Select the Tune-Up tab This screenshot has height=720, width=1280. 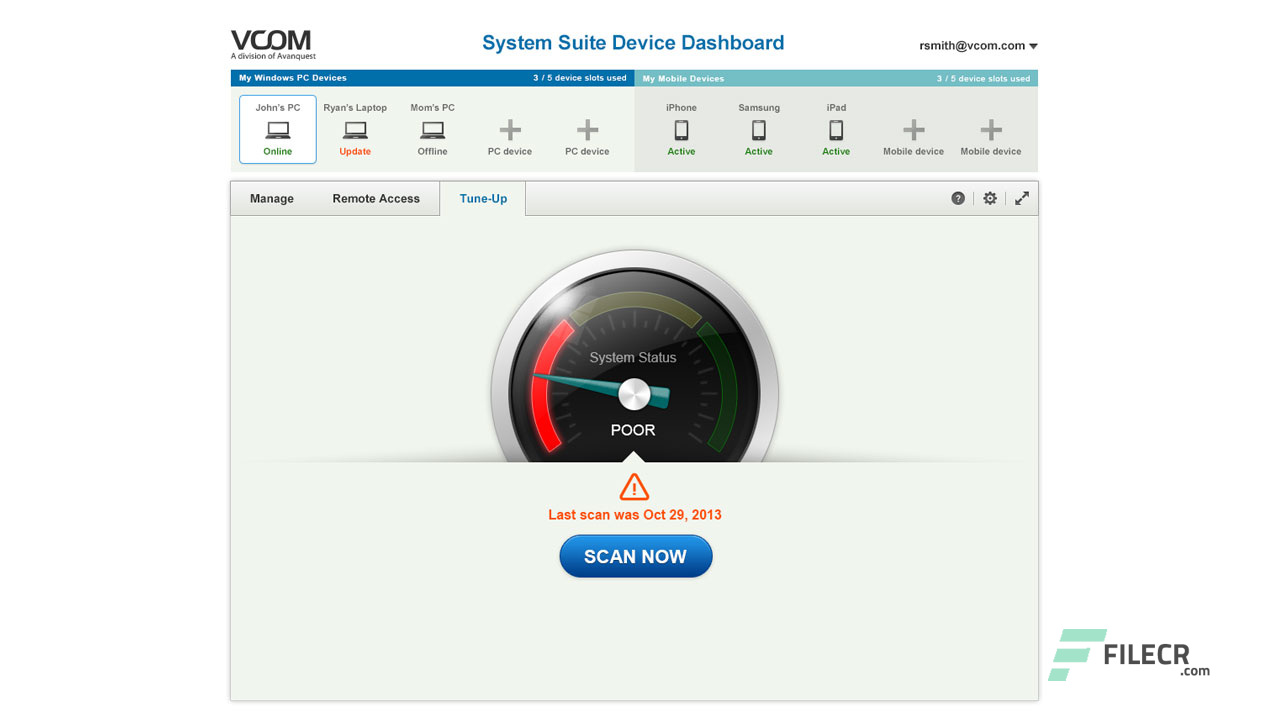coord(483,198)
